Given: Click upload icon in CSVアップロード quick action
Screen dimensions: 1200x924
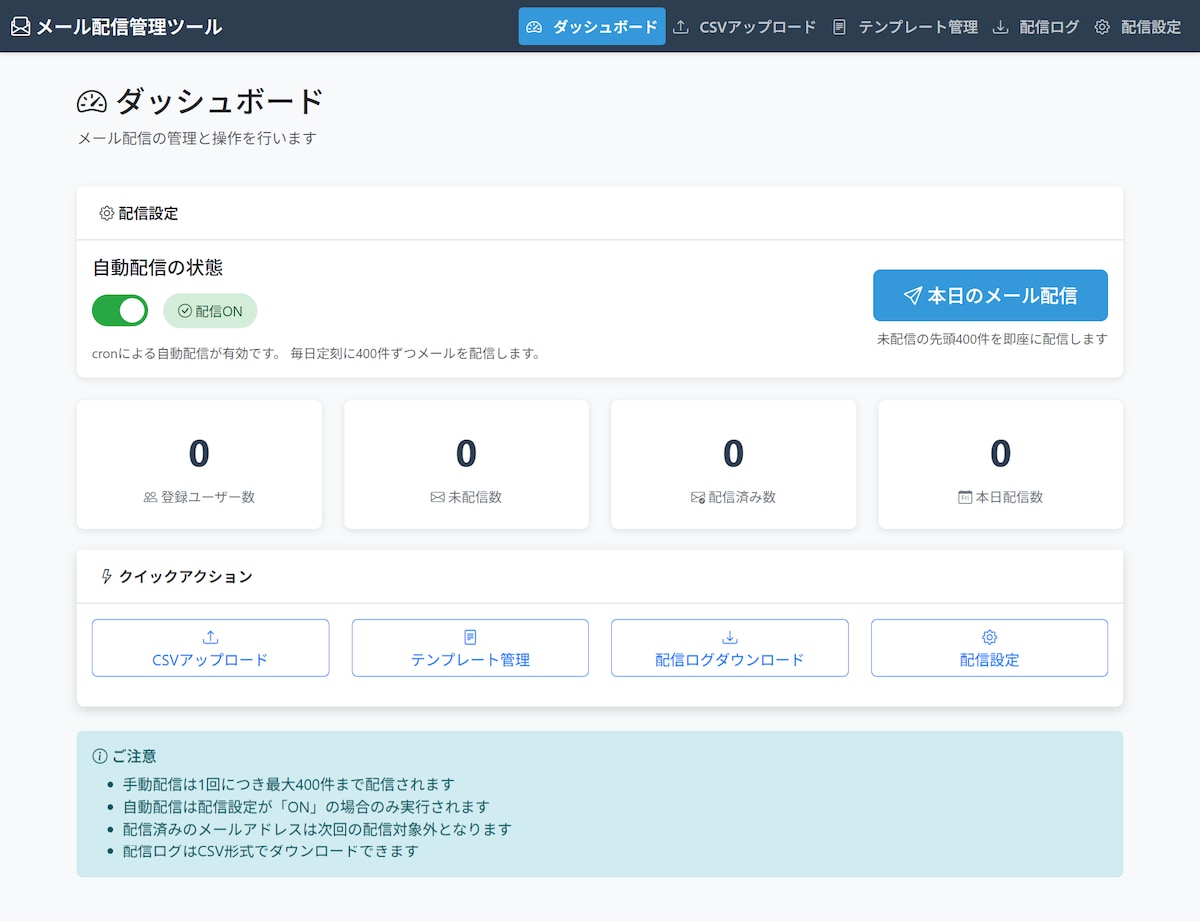Looking at the screenshot, I should point(210,637).
